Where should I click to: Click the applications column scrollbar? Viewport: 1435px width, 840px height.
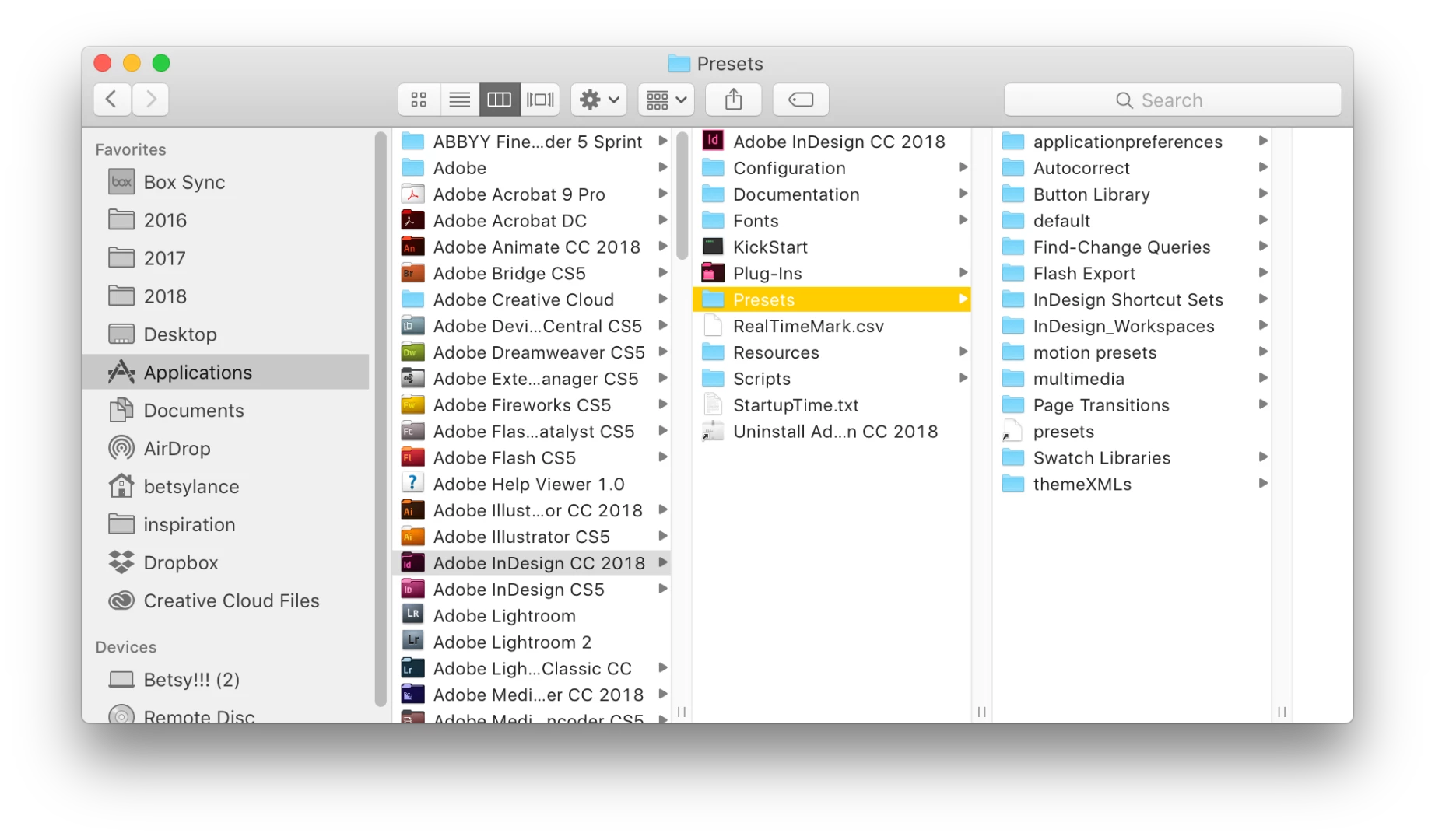click(682, 195)
